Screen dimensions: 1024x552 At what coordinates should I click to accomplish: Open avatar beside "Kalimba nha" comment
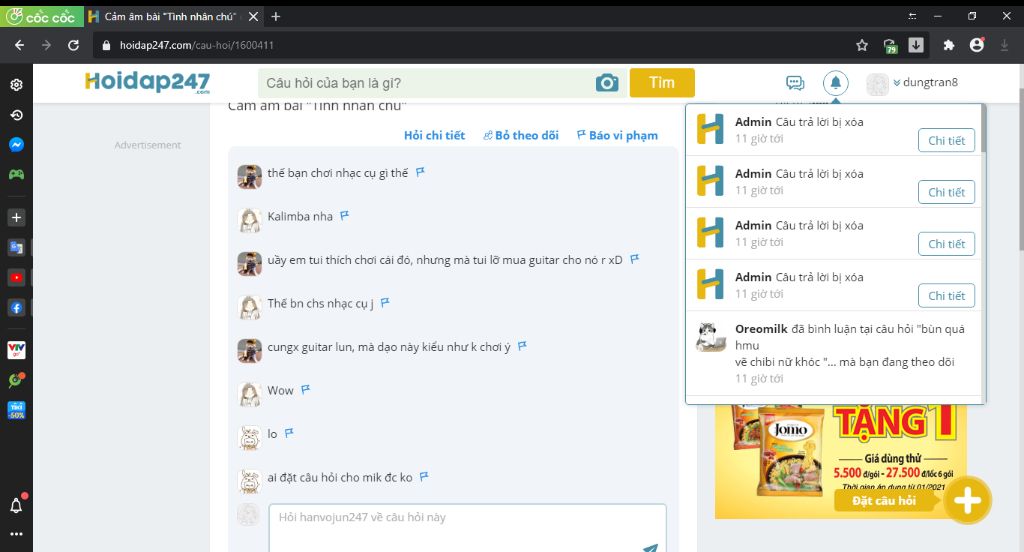249,221
